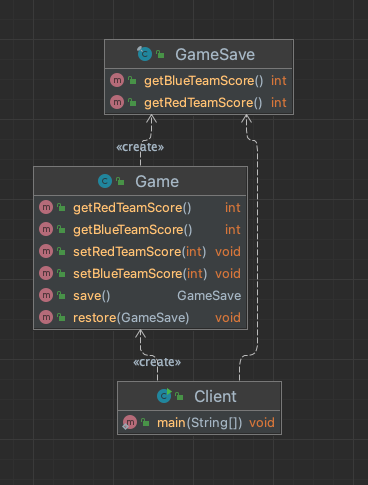Viewport: 368px width, 485px height.
Task: Click static method icon of main(String[])
Action: coord(129,423)
